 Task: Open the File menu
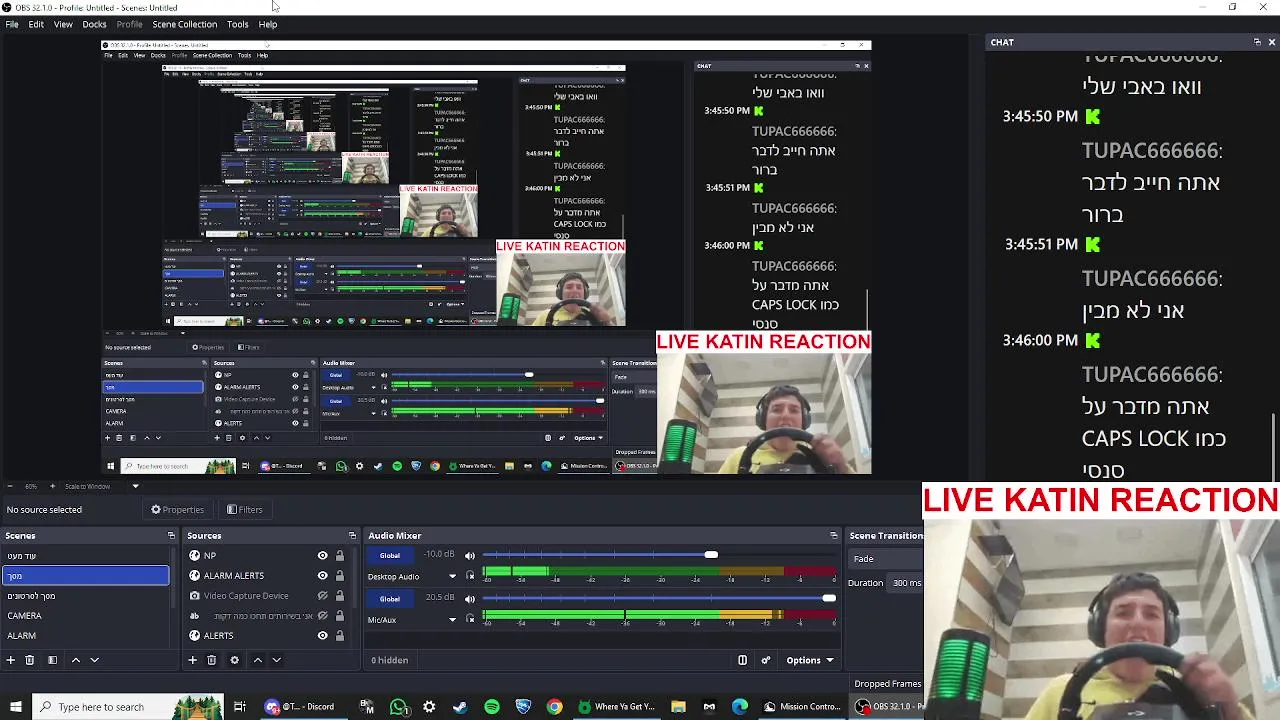(x=12, y=24)
